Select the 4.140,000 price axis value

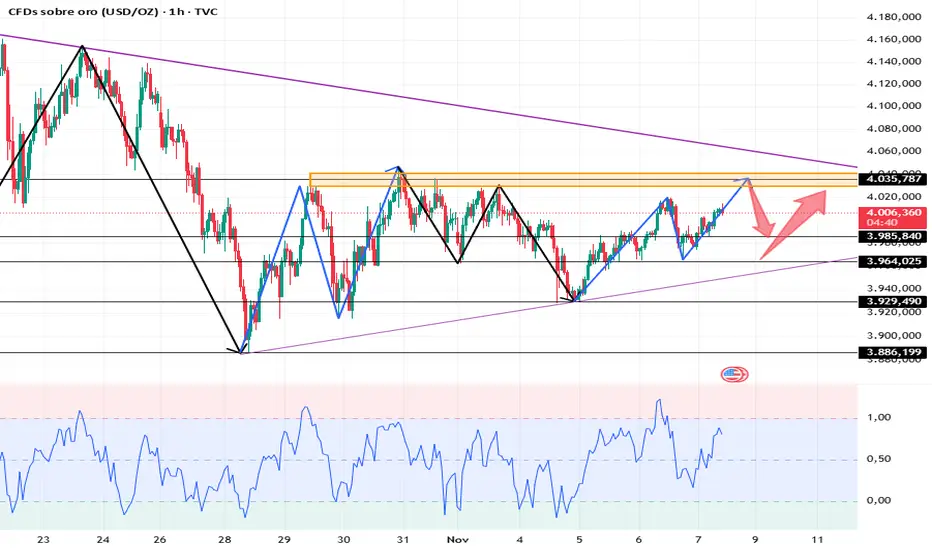[x=894, y=61]
